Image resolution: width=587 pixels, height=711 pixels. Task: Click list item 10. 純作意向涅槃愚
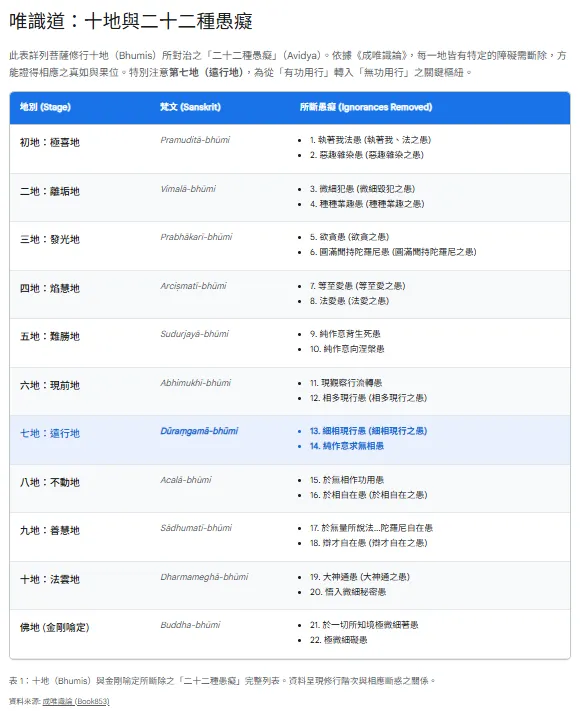347,349
